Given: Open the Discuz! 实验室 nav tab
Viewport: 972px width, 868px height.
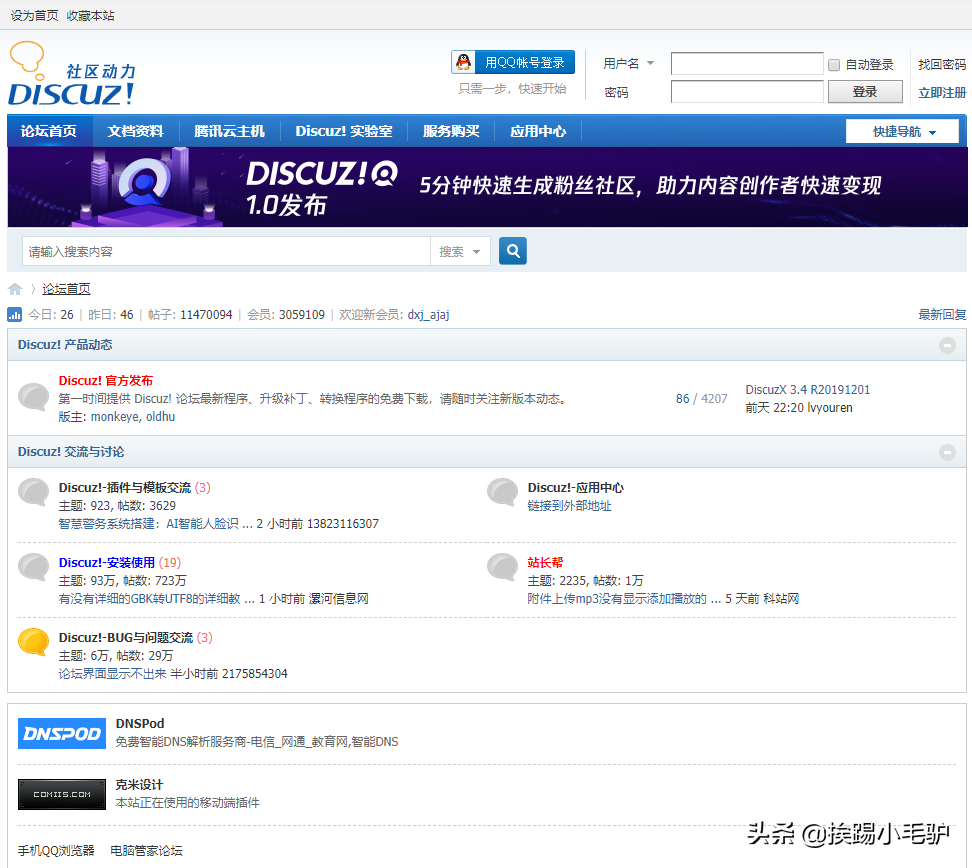Looking at the screenshot, I should [x=344, y=131].
